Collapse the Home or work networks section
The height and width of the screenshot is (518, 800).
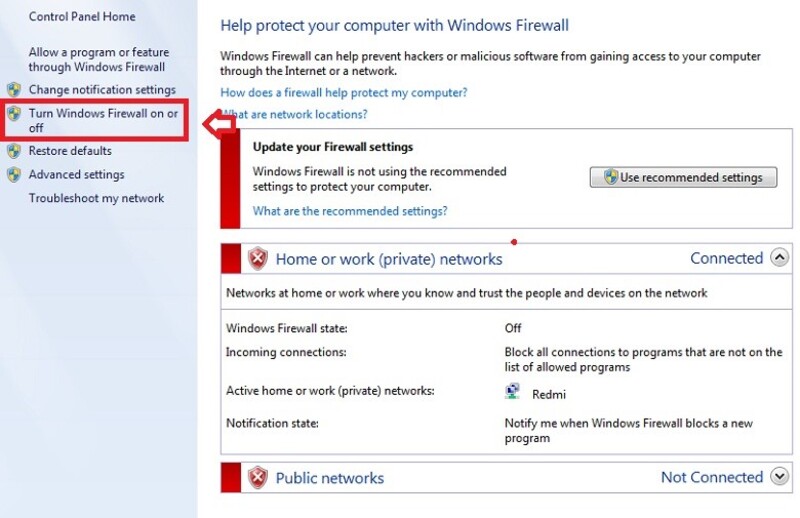coord(780,258)
